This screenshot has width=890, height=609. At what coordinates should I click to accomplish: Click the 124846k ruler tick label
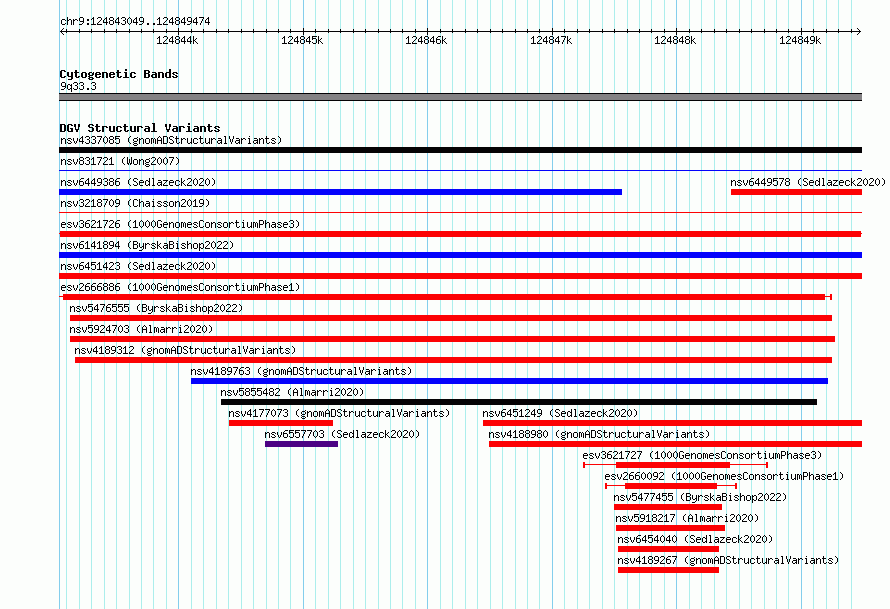click(426, 40)
